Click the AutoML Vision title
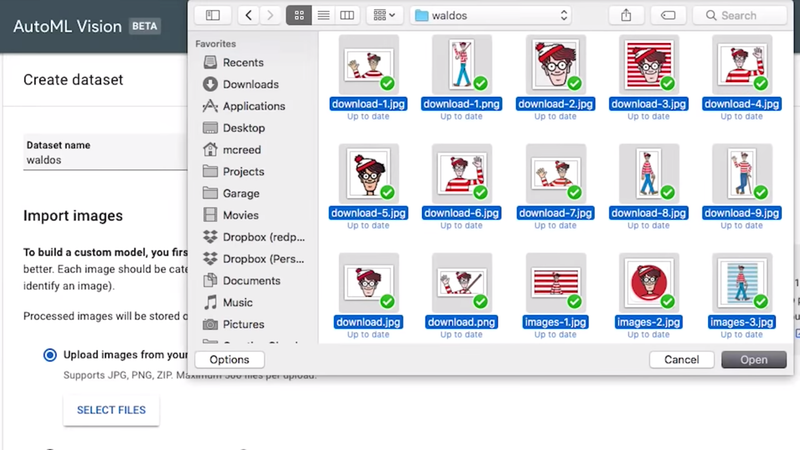 coord(67,26)
